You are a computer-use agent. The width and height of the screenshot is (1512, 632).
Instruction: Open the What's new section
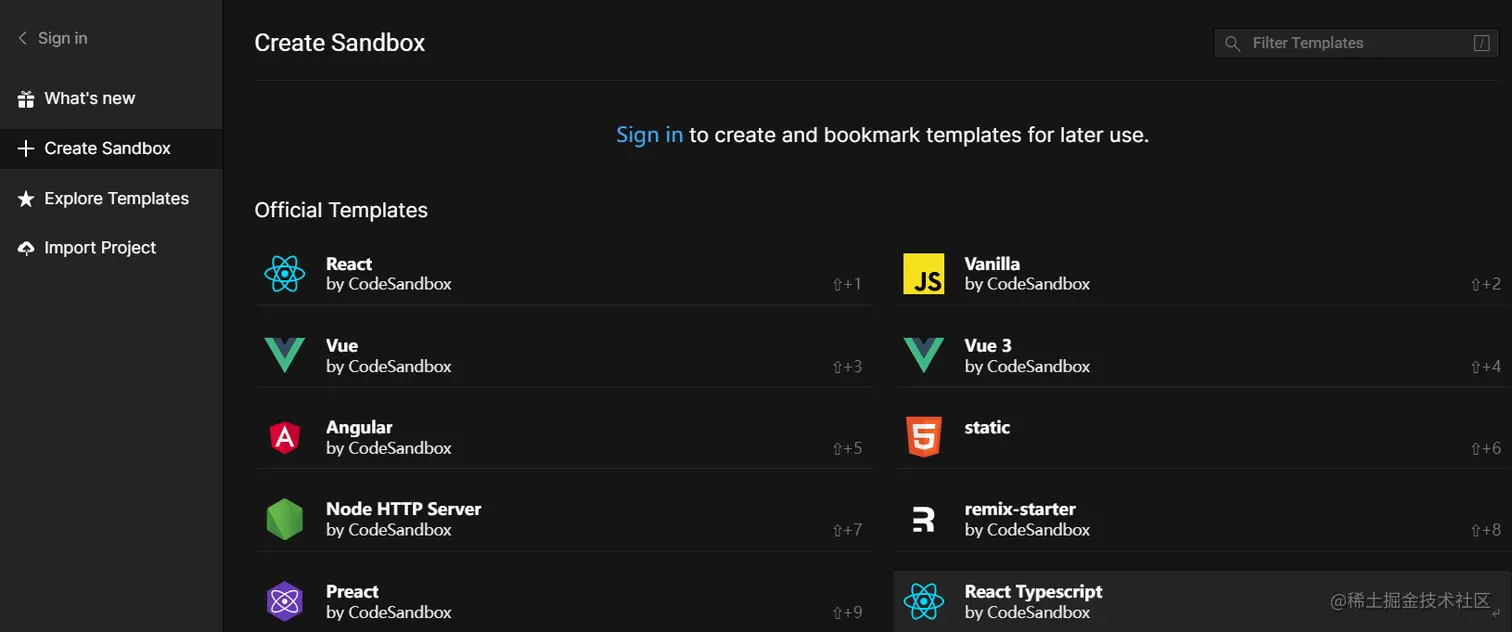pyautogui.click(x=89, y=99)
